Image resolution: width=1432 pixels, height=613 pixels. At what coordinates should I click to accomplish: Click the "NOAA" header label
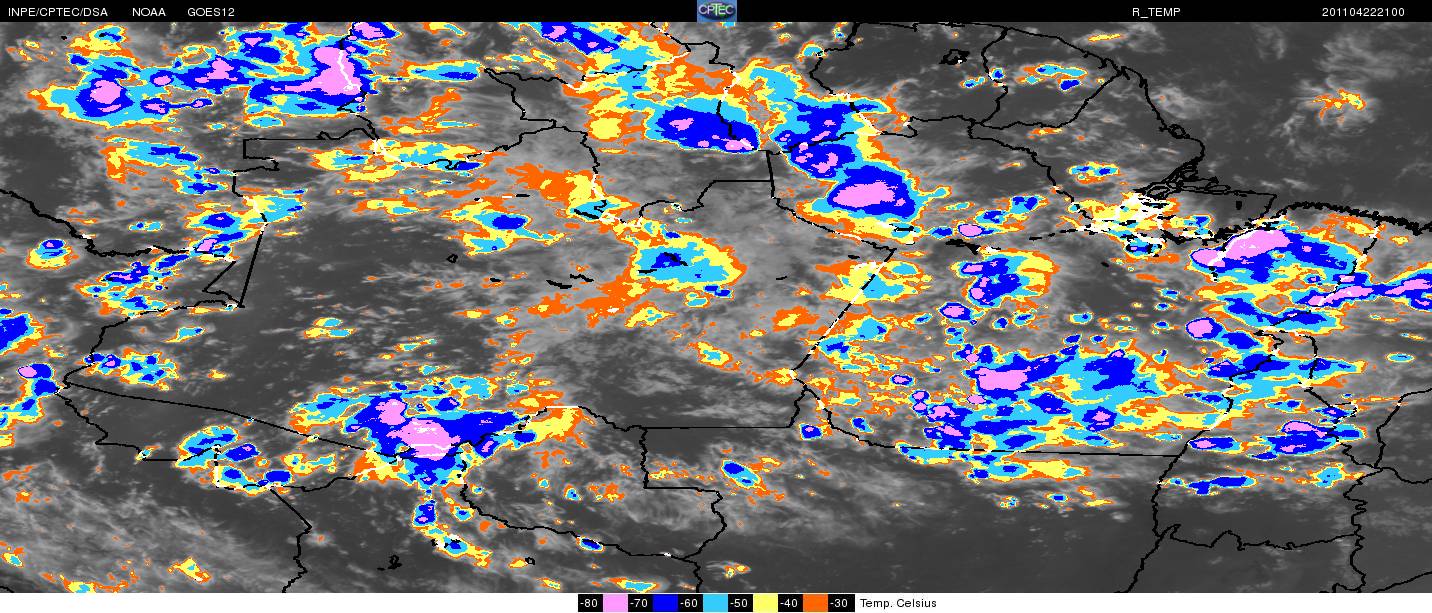(149, 12)
